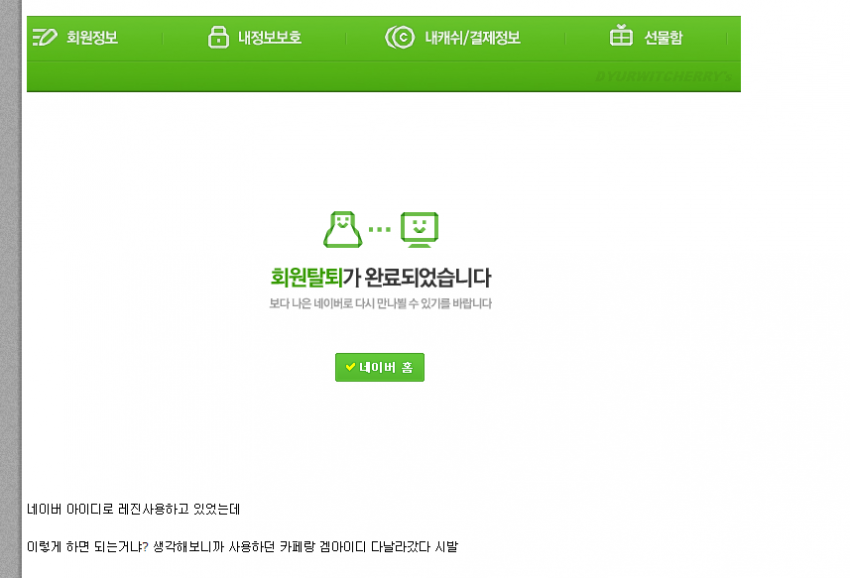
Task: Click the 네이버 홈 button
Action: pos(379,368)
